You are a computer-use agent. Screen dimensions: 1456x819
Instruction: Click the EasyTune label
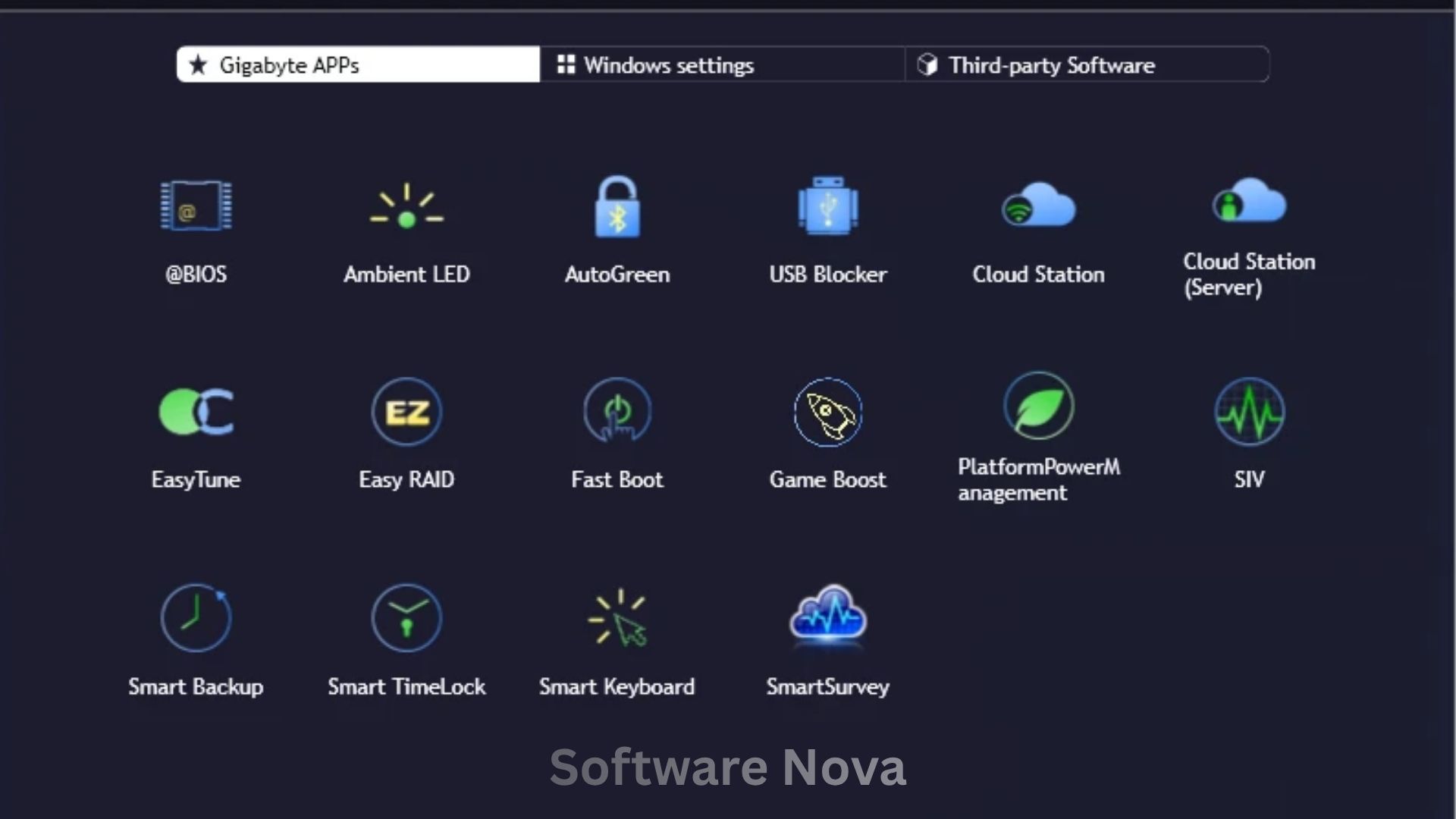click(196, 480)
